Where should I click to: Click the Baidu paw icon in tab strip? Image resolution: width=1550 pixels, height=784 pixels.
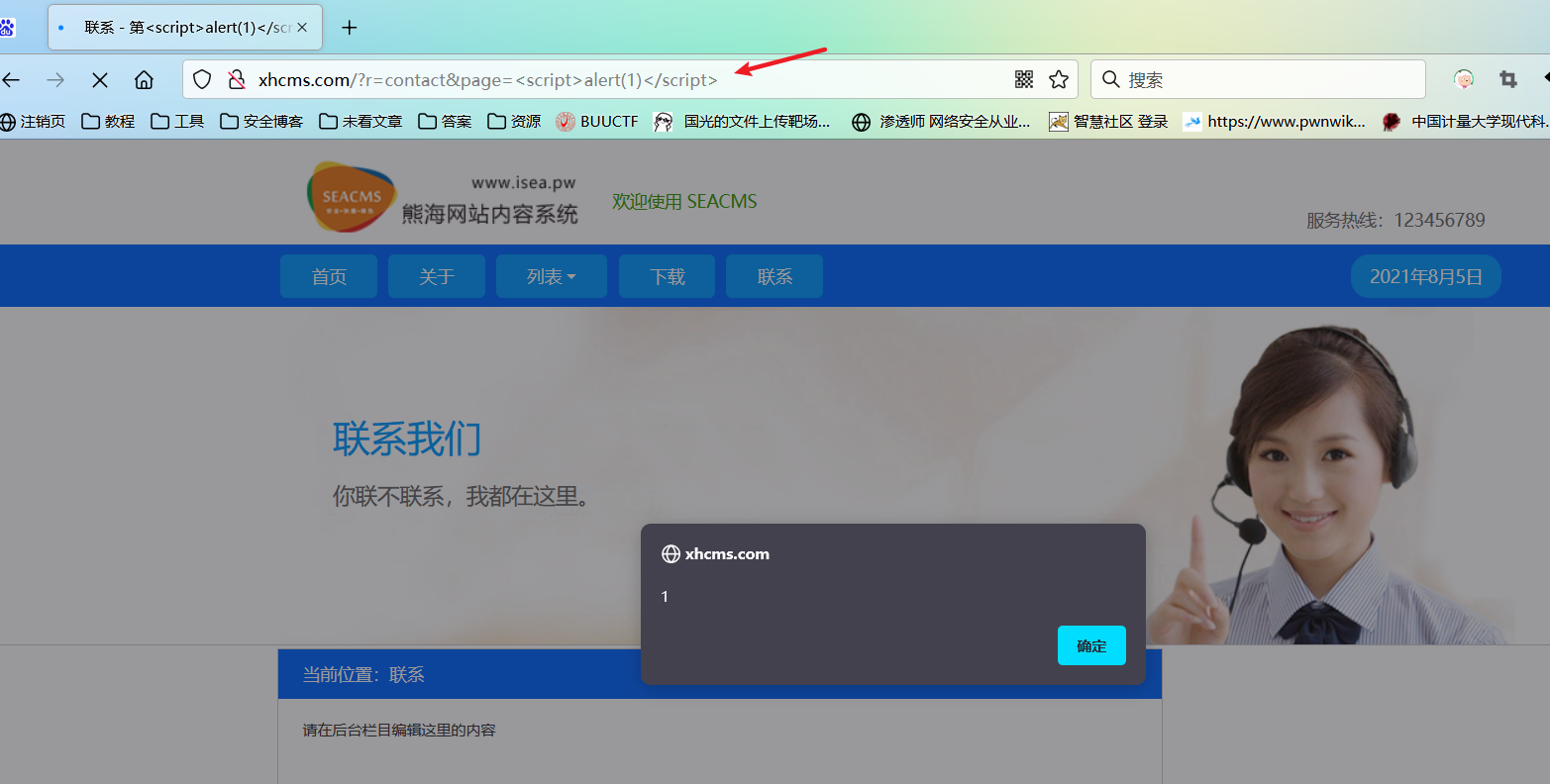click(x=7, y=27)
